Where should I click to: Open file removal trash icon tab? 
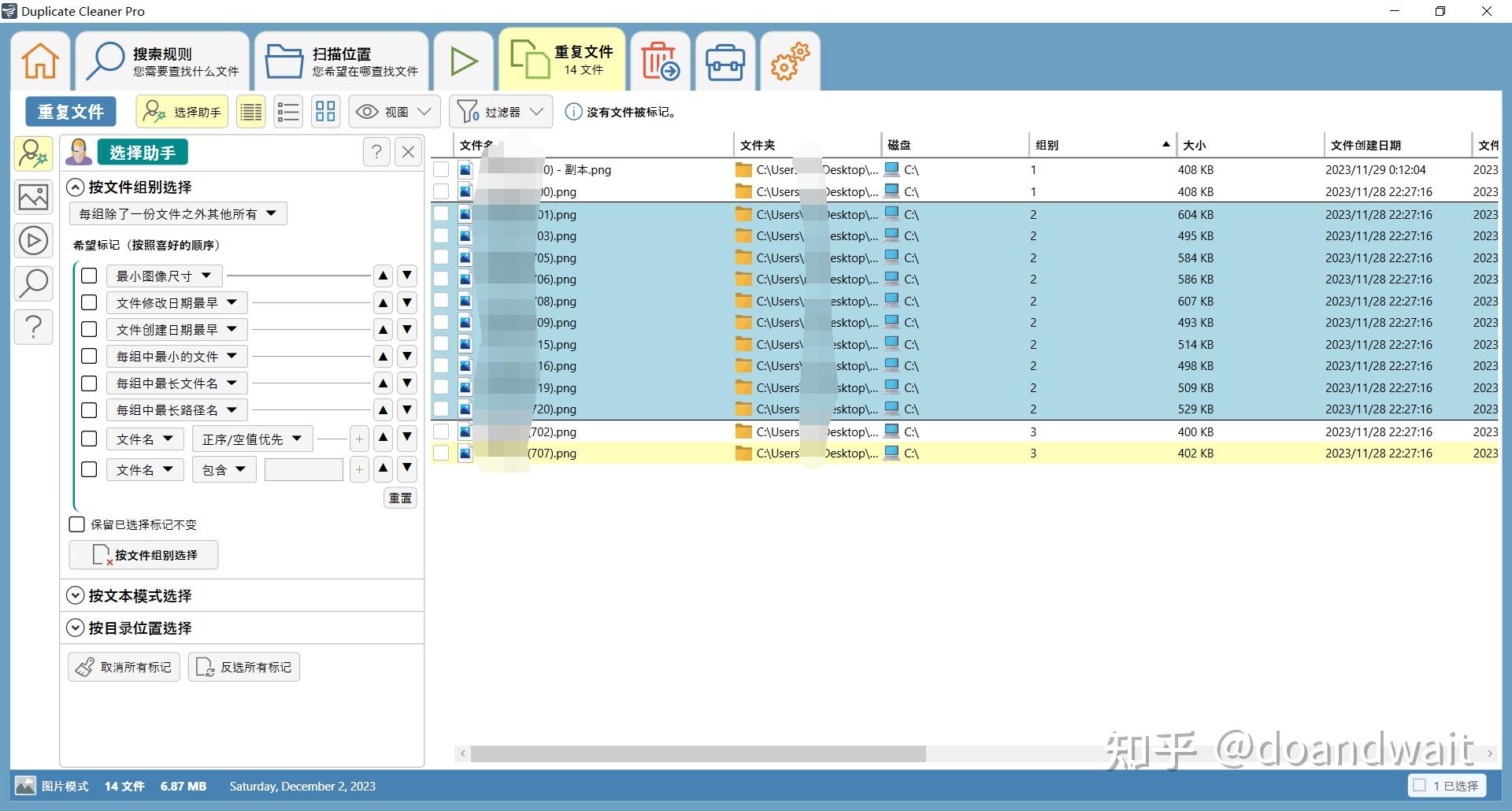point(660,61)
